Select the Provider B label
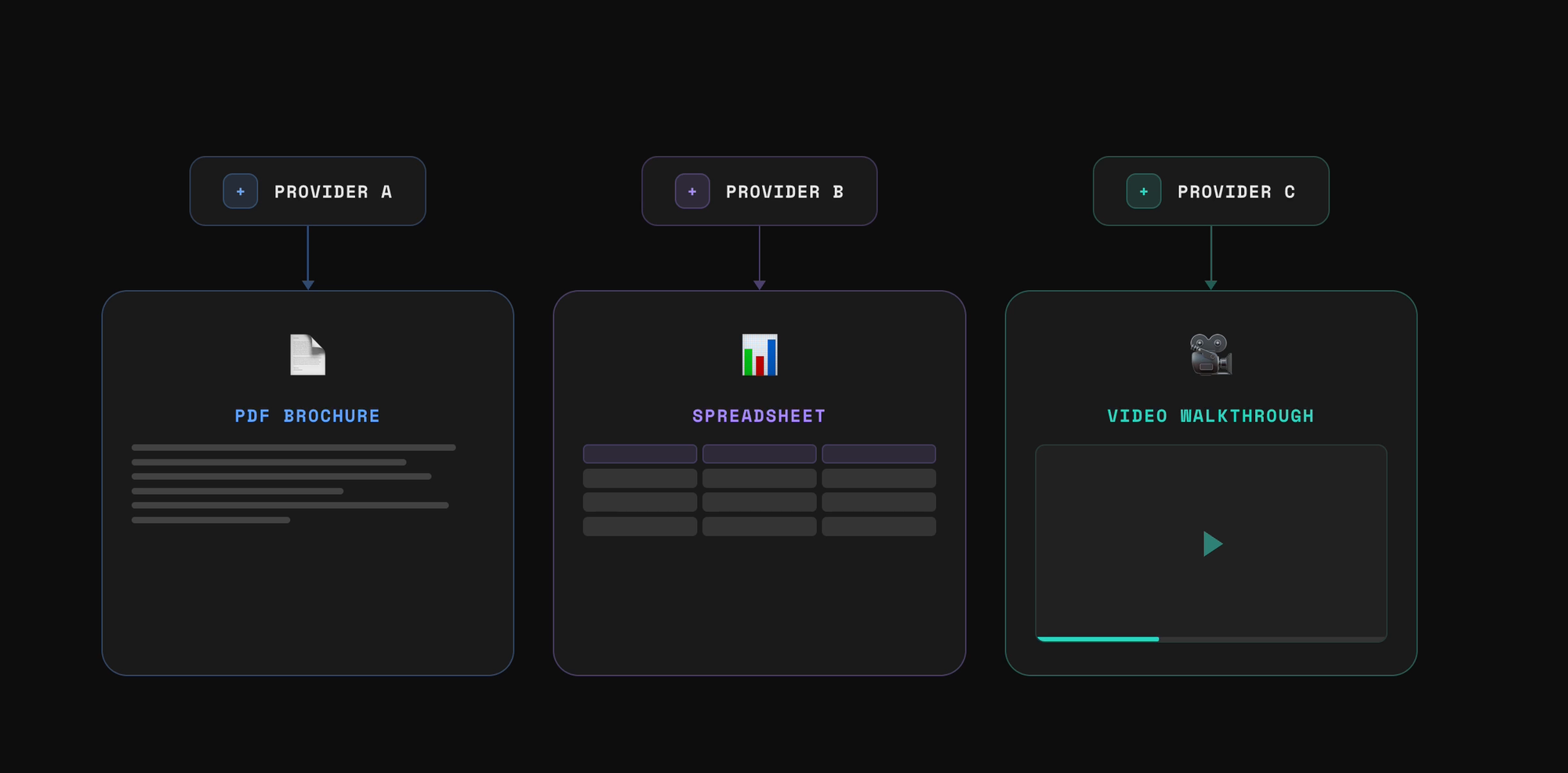This screenshot has width=1568, height=773. pos(785,192)
